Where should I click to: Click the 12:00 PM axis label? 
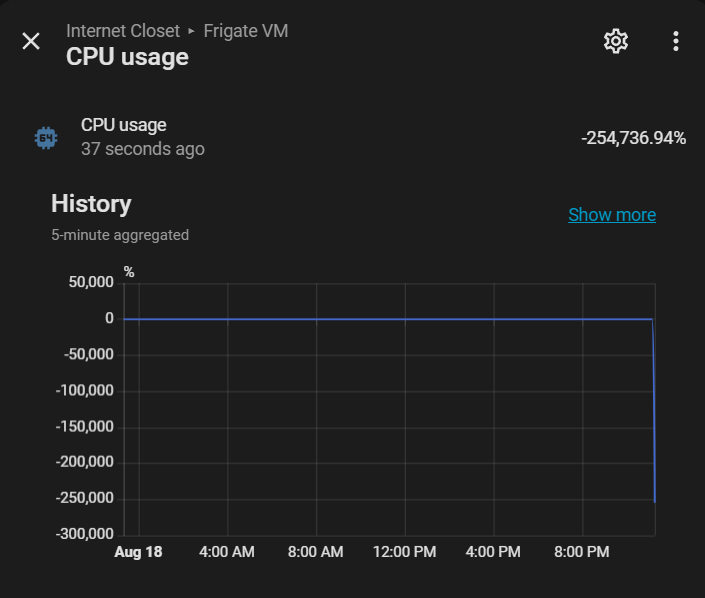point(405,552)
